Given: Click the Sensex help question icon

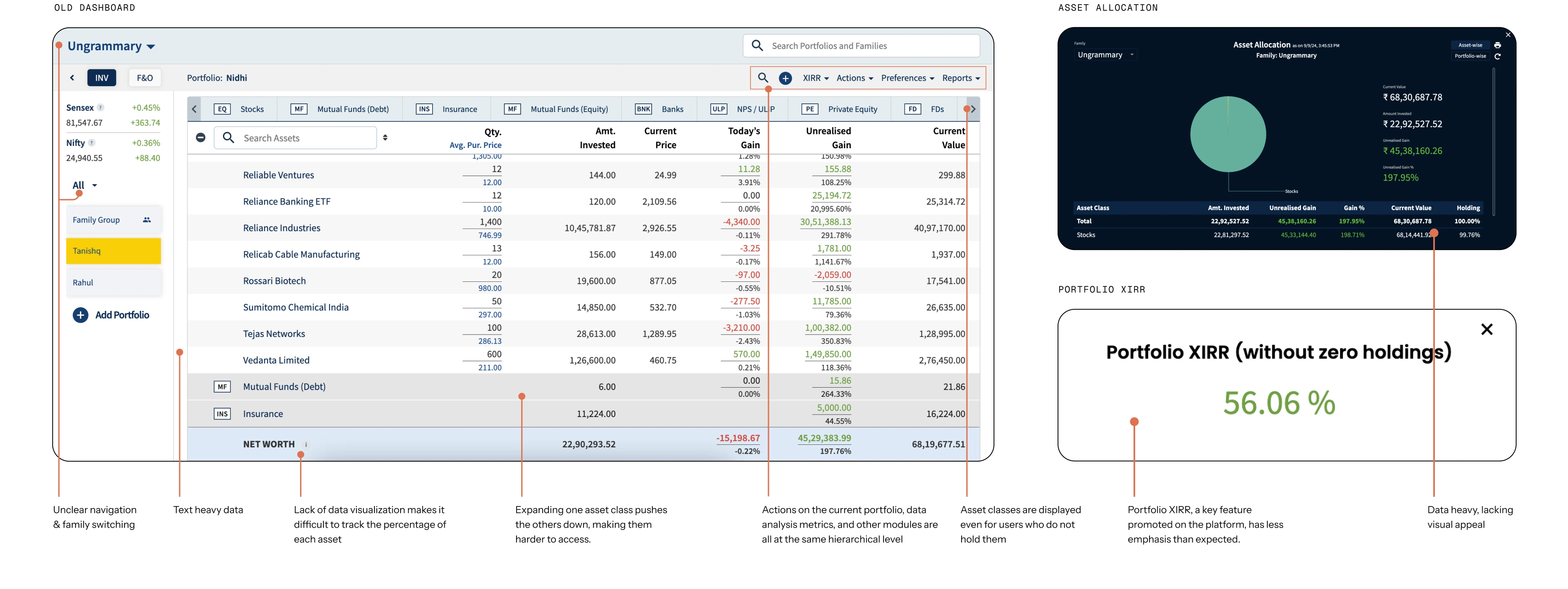Looking at the screenshot, I should tap(101, 107).
